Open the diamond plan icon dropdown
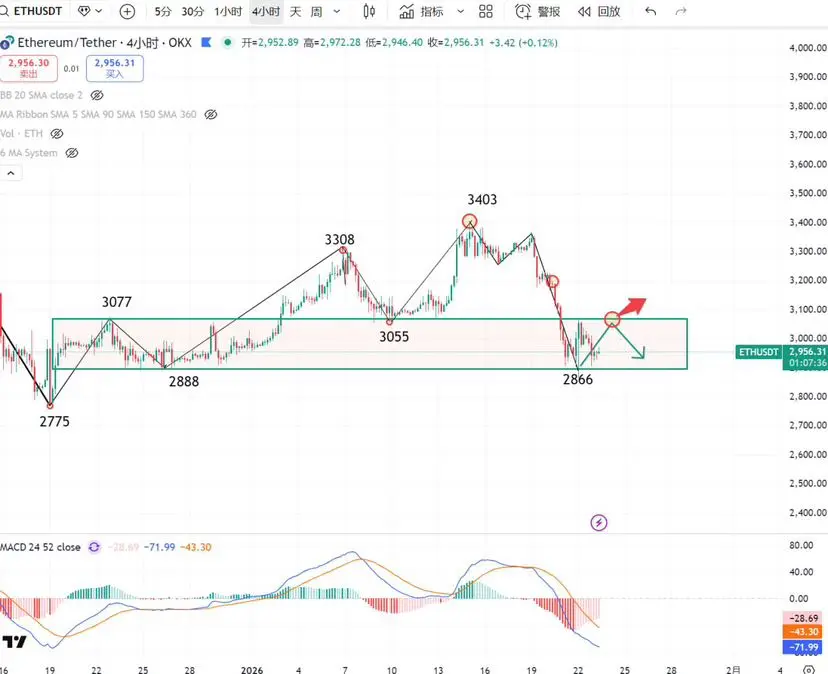 tap(90, 11)
